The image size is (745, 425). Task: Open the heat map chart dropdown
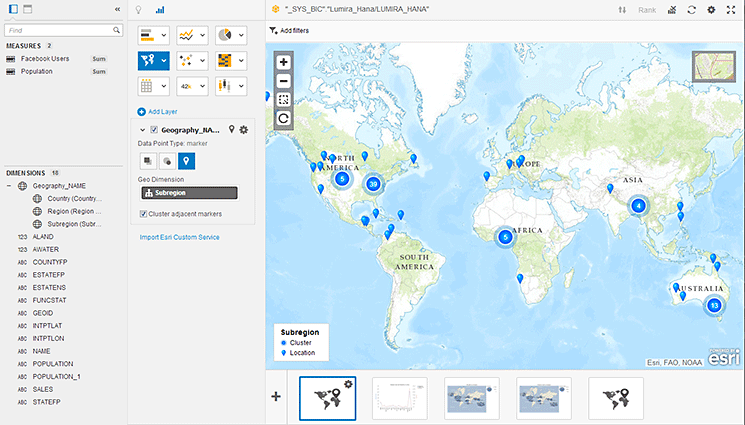tap(241, 60)
